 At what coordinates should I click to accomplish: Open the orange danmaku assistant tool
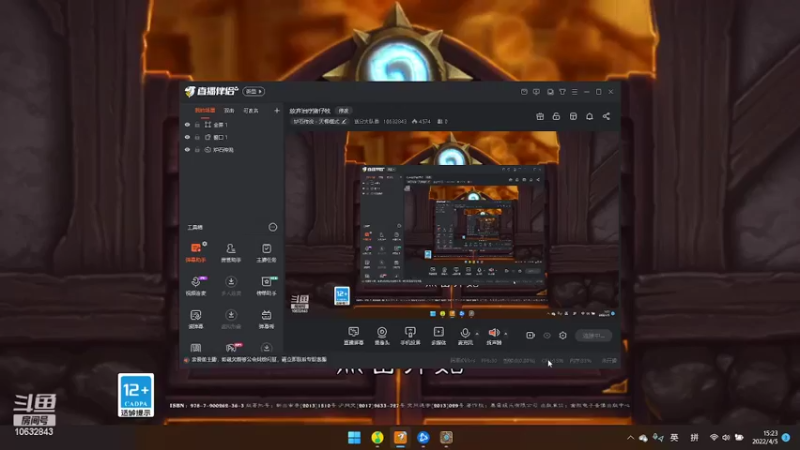(x=196, y=253)
